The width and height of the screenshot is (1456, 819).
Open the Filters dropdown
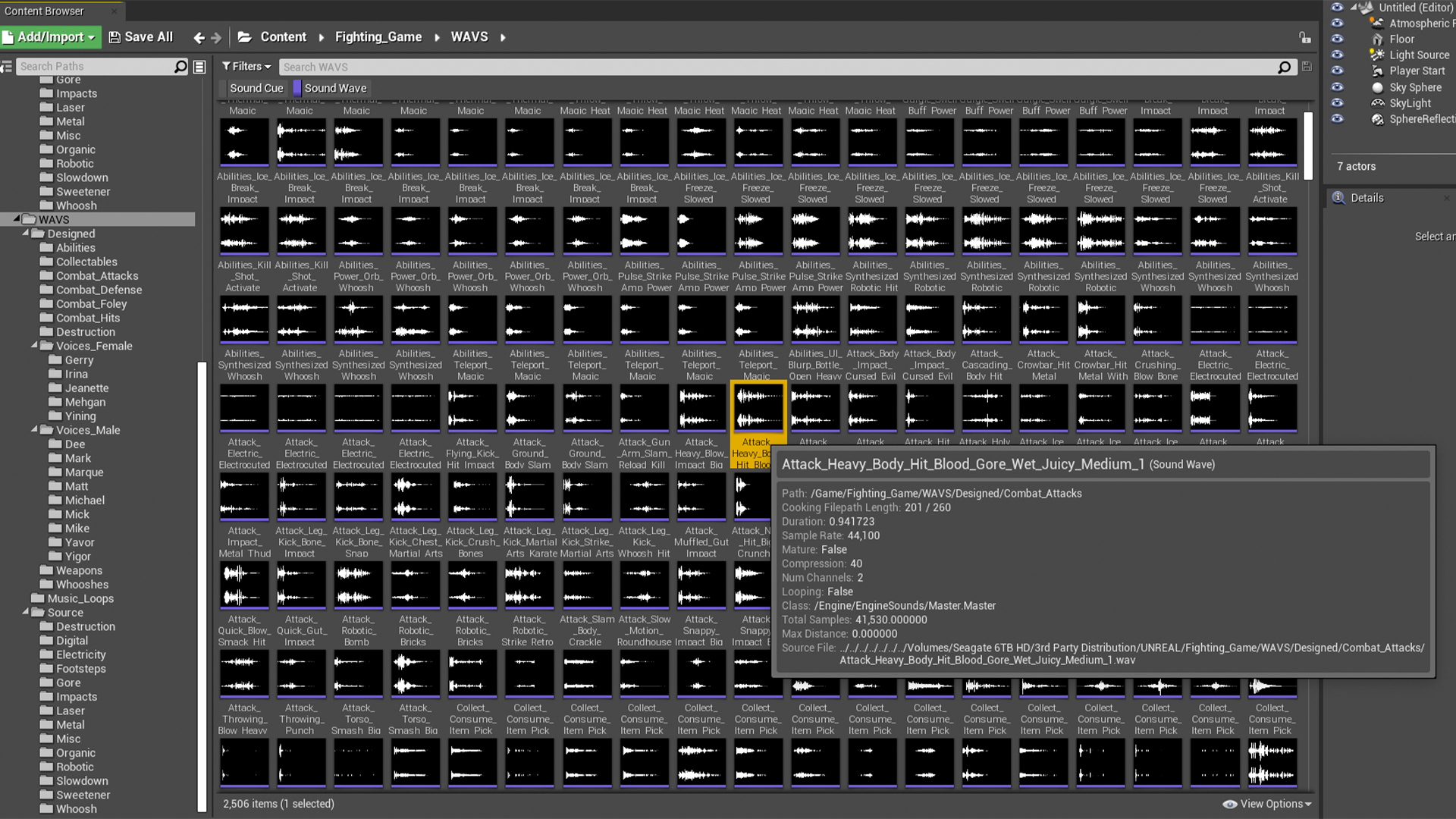pyautogui.click(x=246, y=67)
